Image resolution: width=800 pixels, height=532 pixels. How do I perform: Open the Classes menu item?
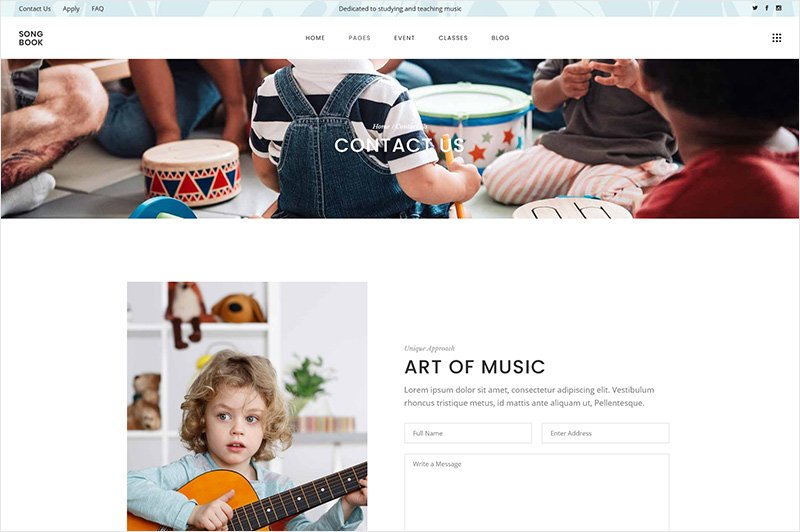click(453, 38)
